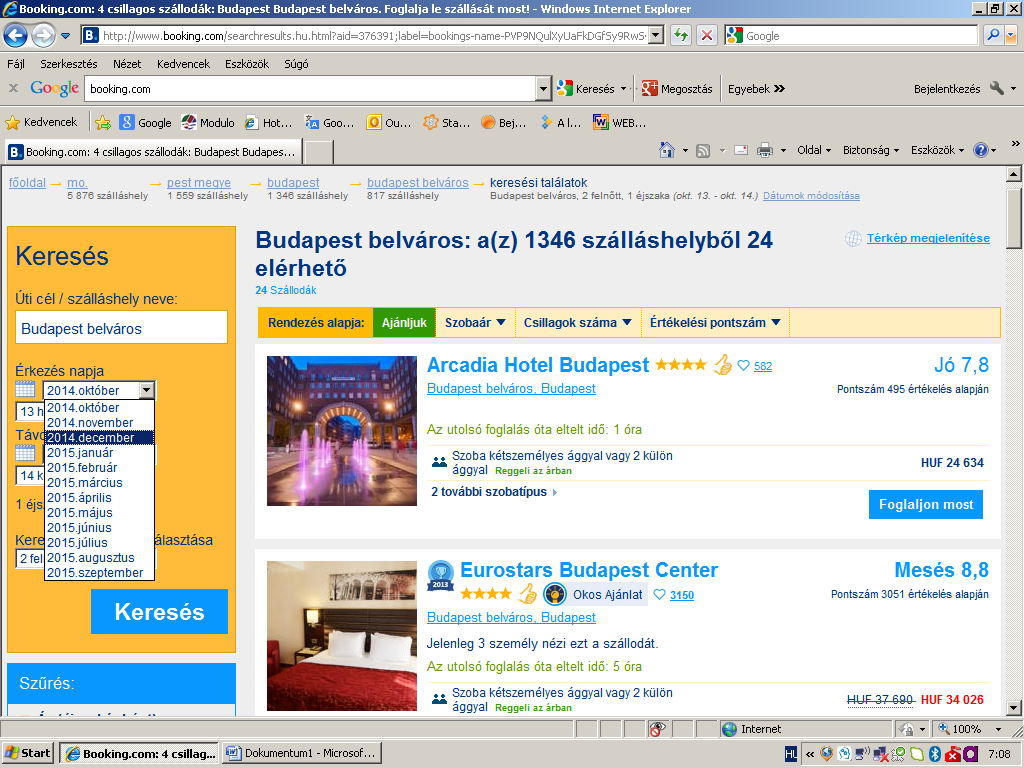Viewport: 1024px width, 768px height.
Task: Click the Windows Start button
Action: coord(27,753)
